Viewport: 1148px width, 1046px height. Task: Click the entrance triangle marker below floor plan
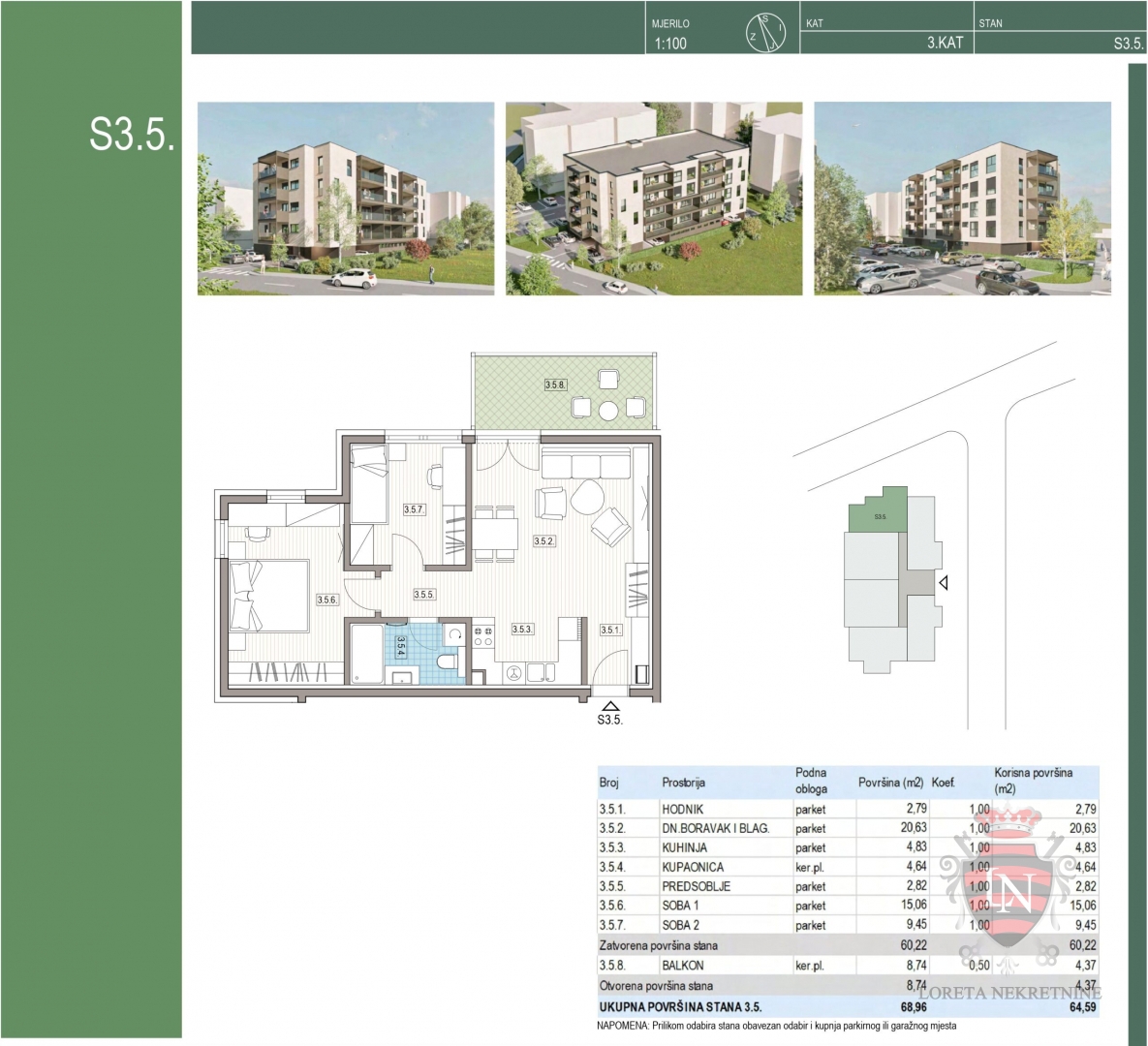click(x=609, y=706)
